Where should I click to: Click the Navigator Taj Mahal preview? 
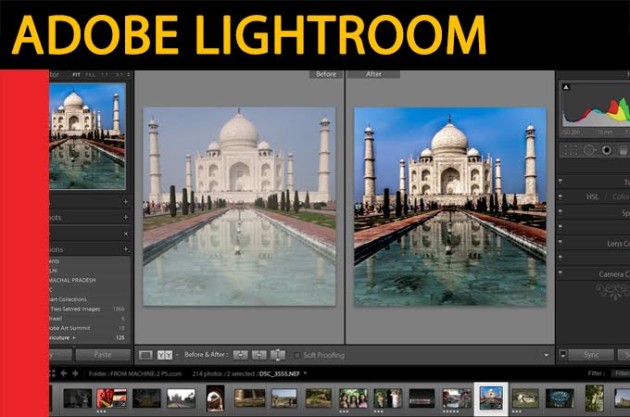click(x=87, y=136)
